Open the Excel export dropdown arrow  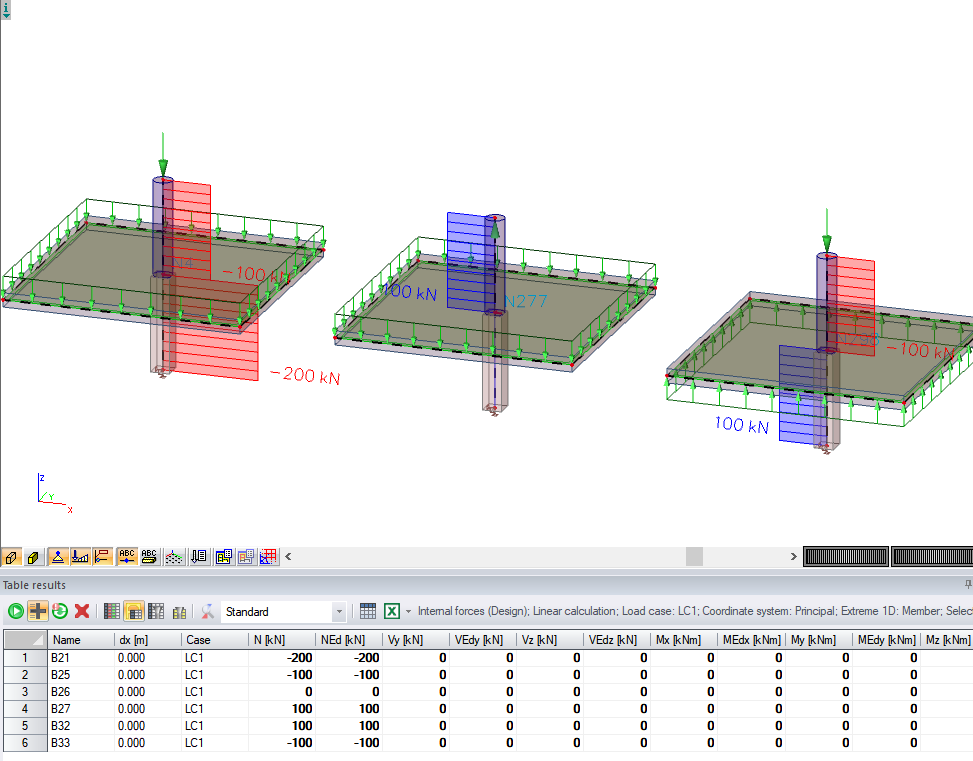[x=408, y=611]
